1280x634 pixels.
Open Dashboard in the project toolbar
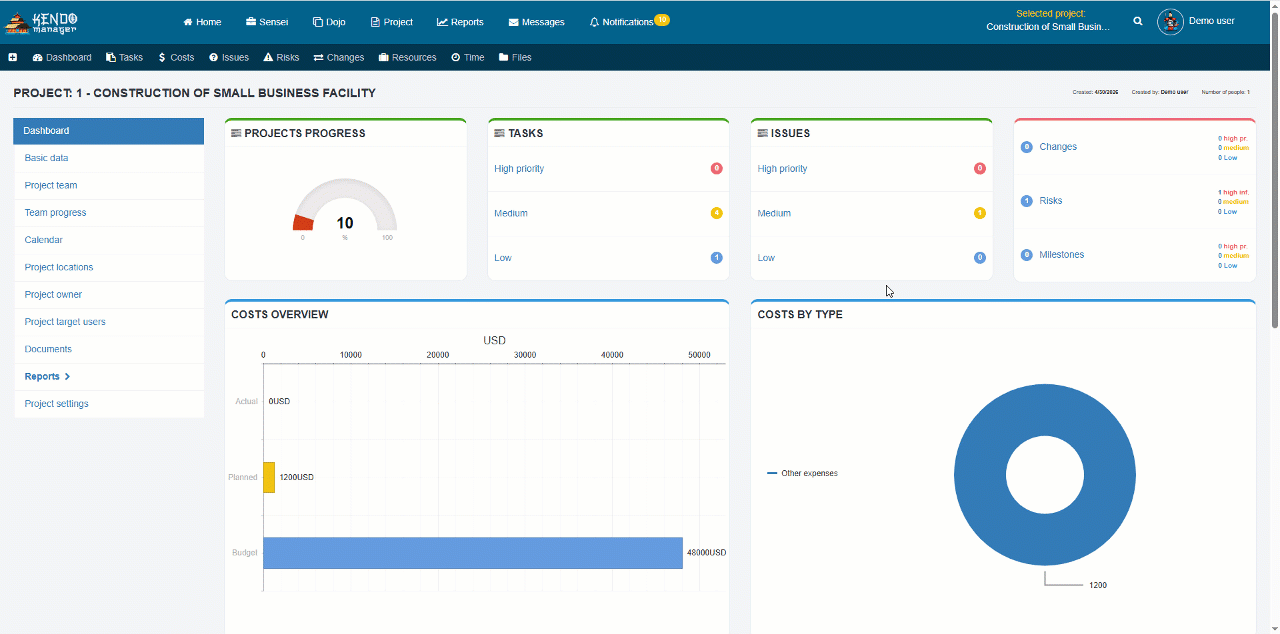(62, 57)
